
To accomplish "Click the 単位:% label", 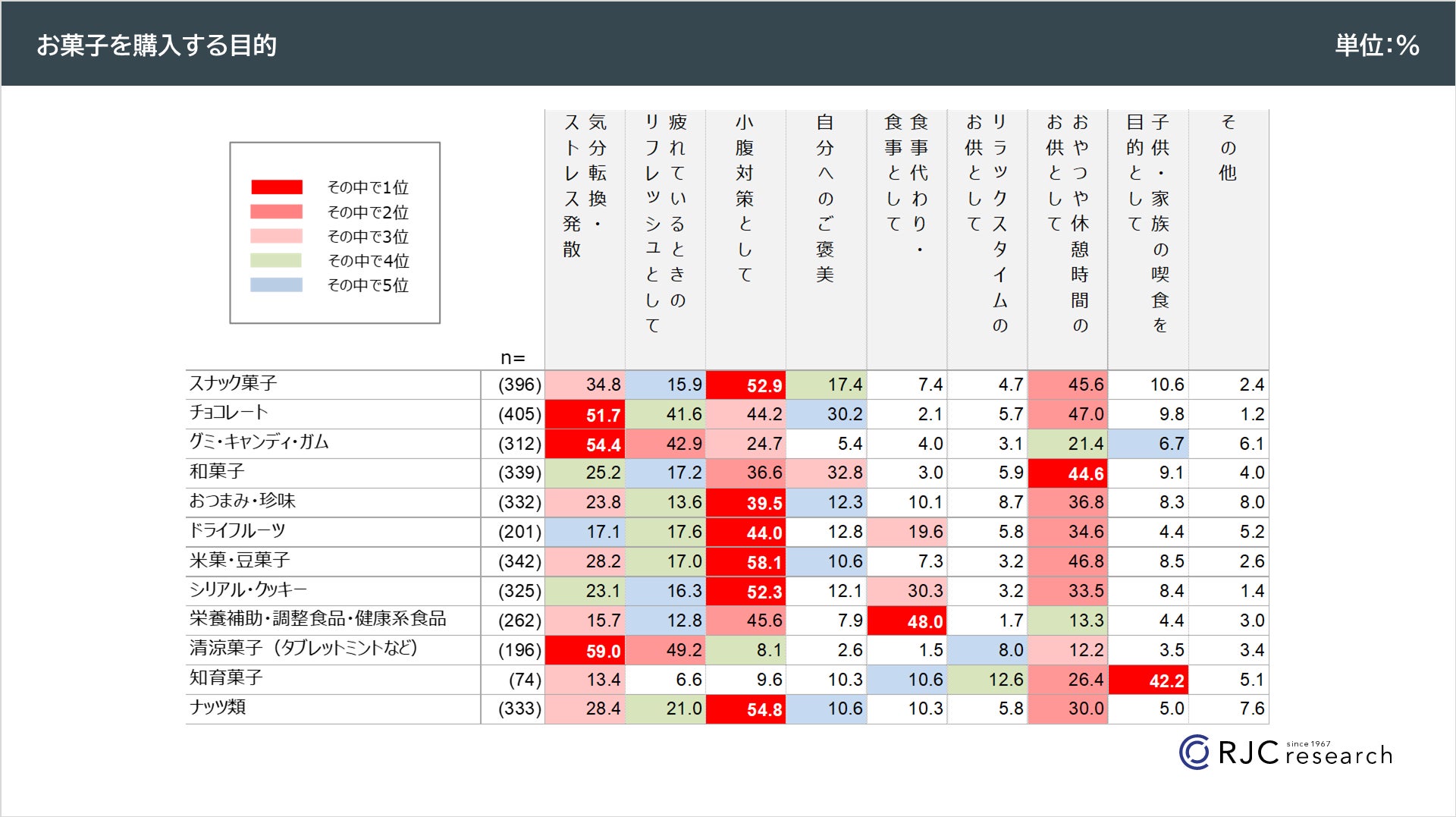I will click(1377, 46).
